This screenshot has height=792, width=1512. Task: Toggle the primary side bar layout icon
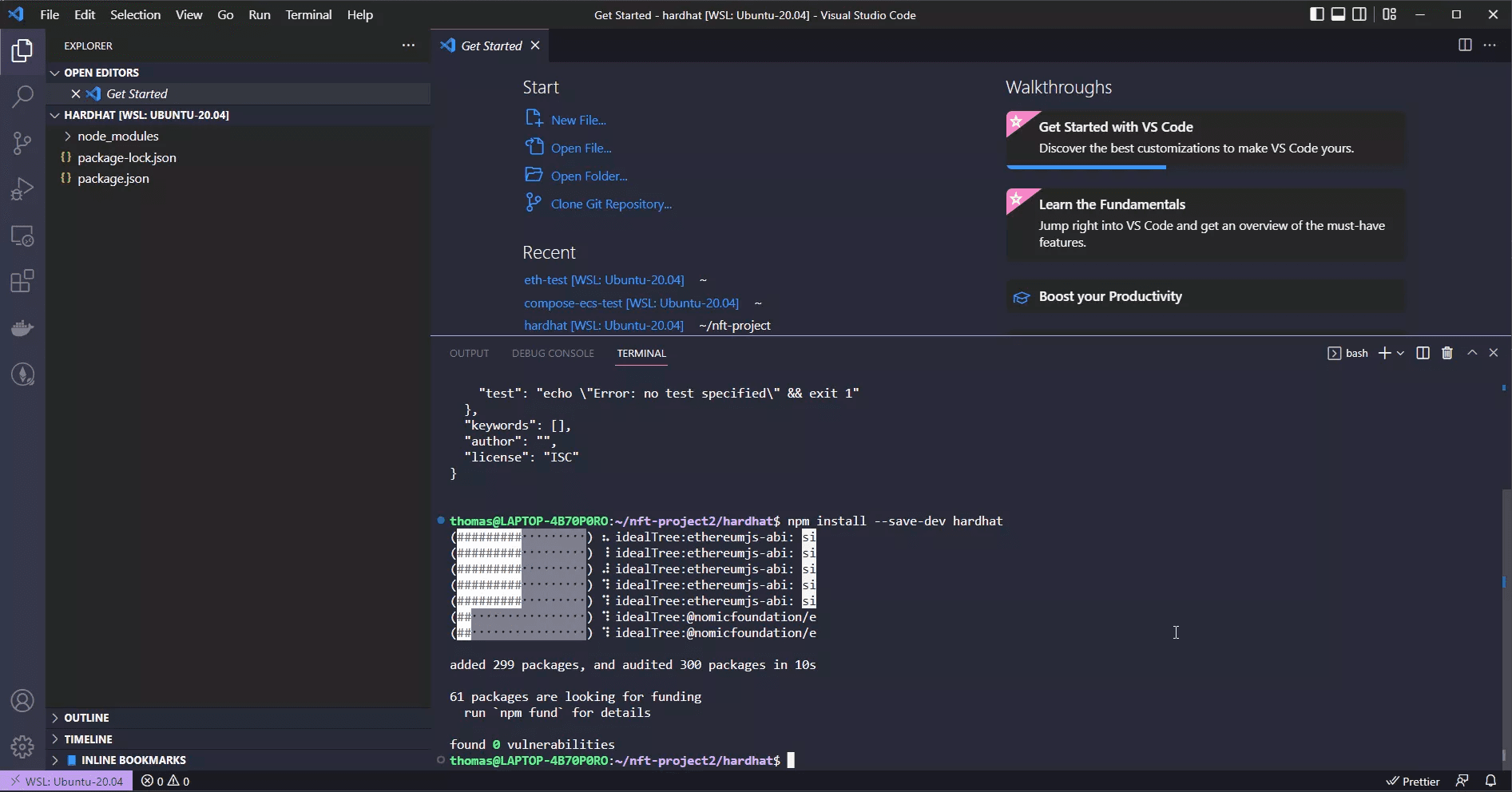1317,14
